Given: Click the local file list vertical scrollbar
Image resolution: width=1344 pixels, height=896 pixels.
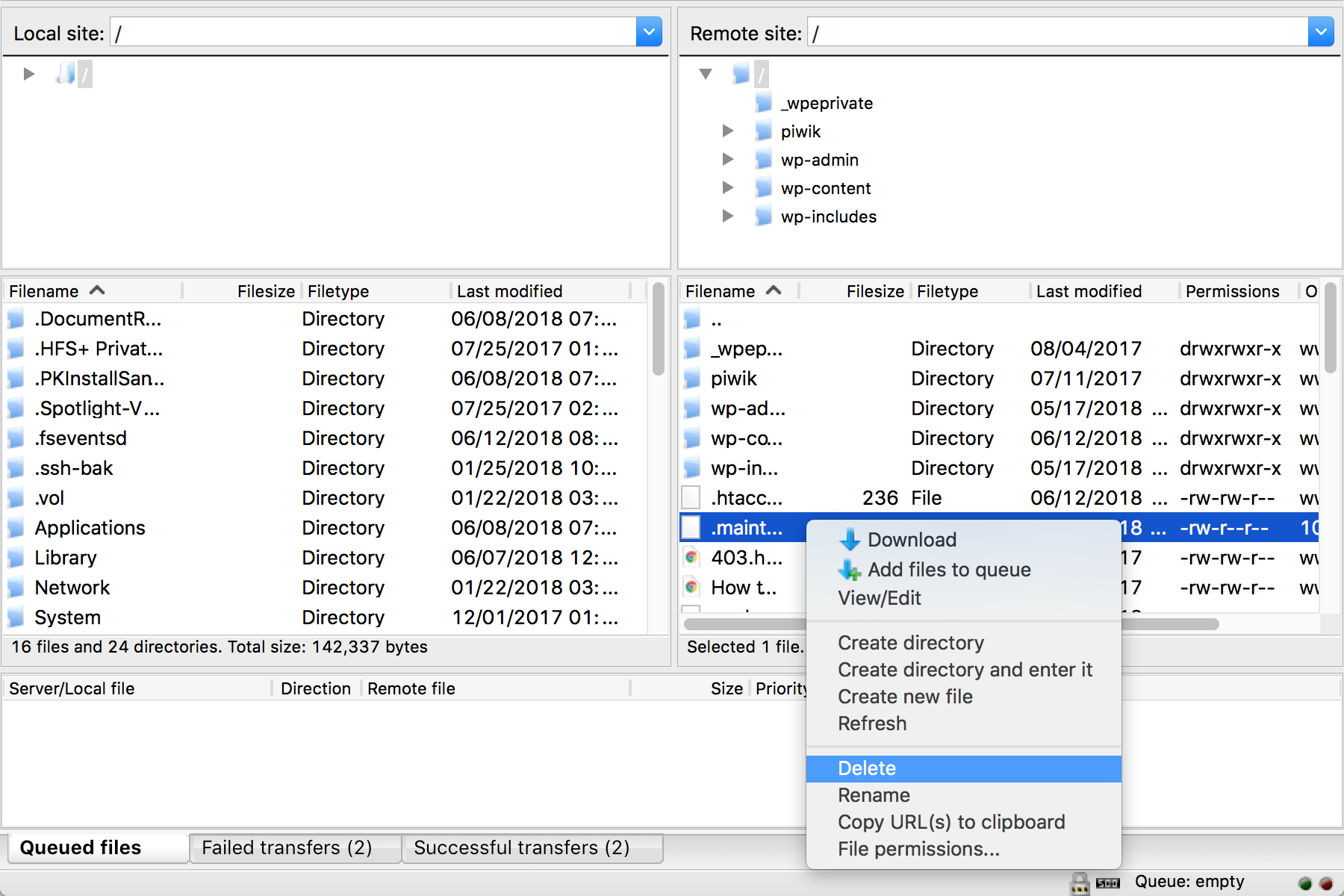Looking at the screenshot, I should click(658, 329).
